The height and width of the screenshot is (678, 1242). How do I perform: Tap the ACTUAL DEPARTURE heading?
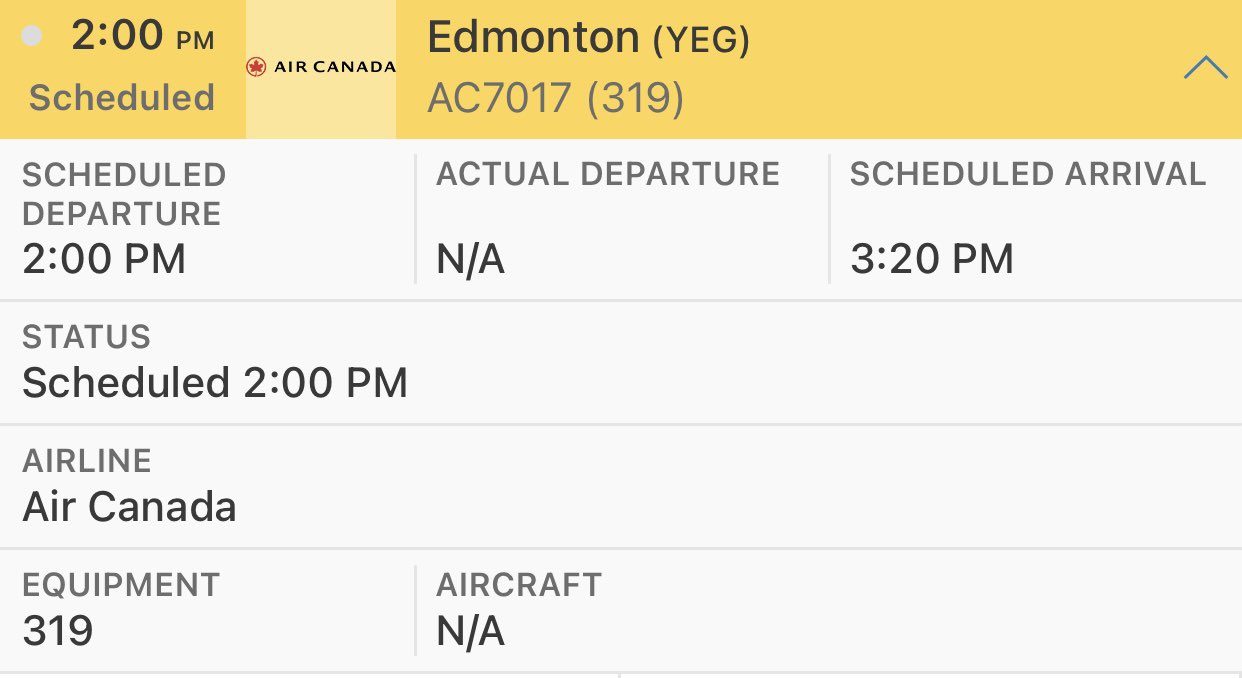[x=608, y=174]
